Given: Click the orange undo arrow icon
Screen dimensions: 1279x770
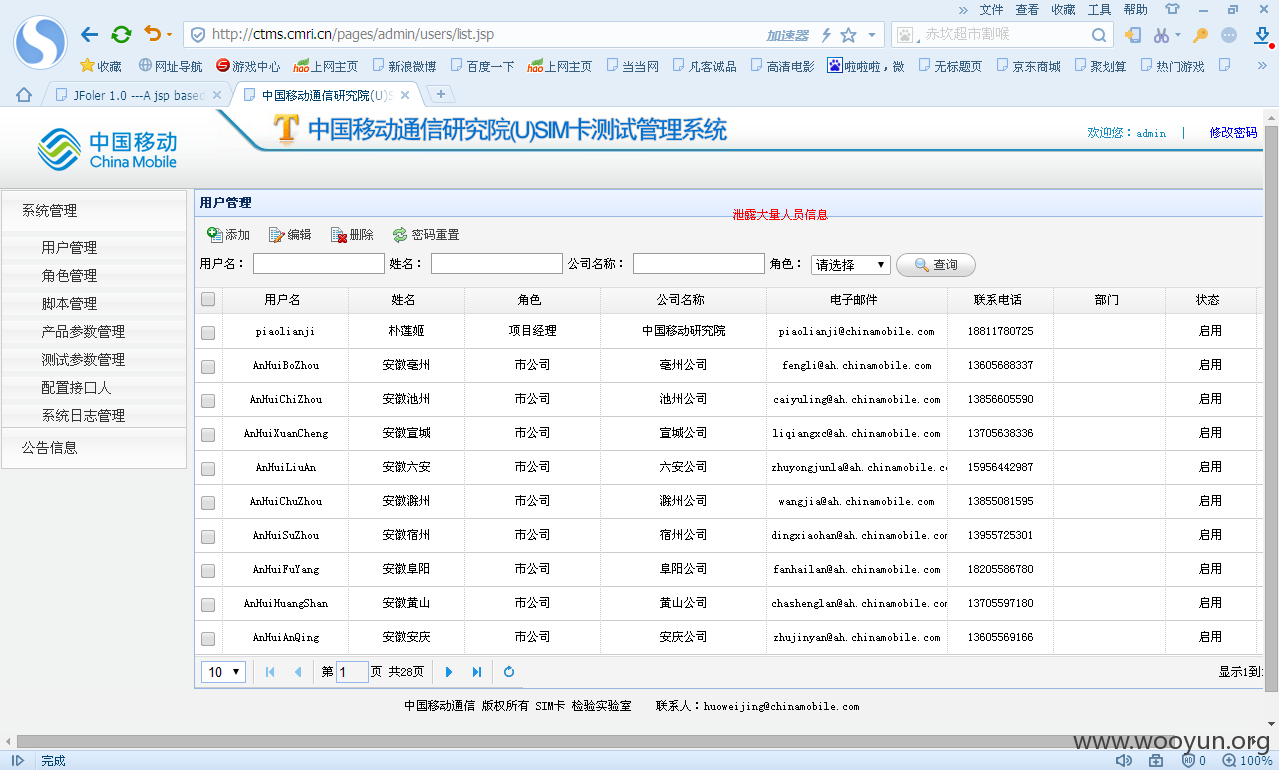Looking at the screenshot, I should click(152, 34).
